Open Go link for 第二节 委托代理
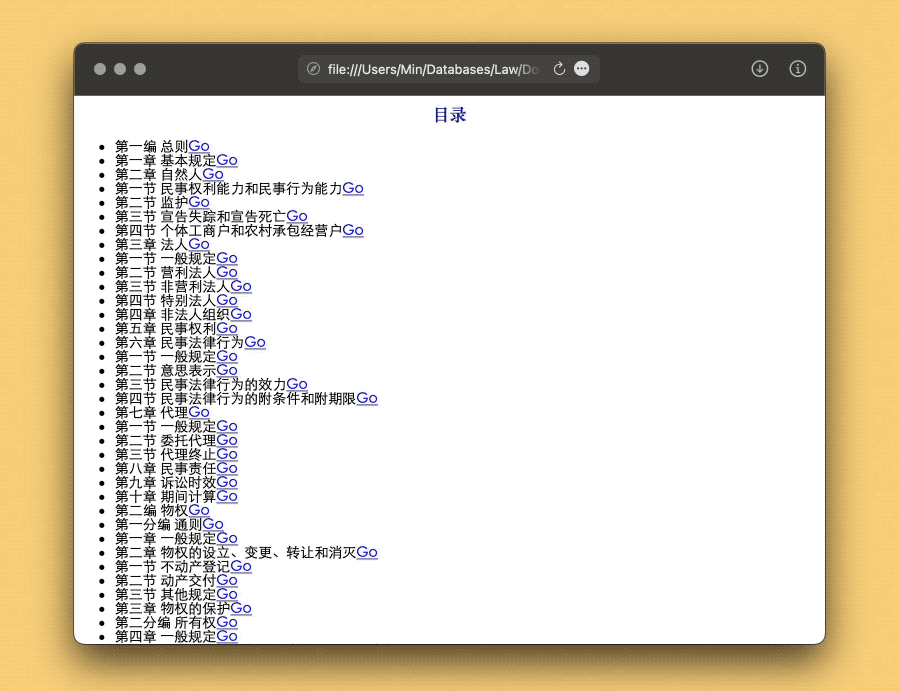 (x=227, y=440)
